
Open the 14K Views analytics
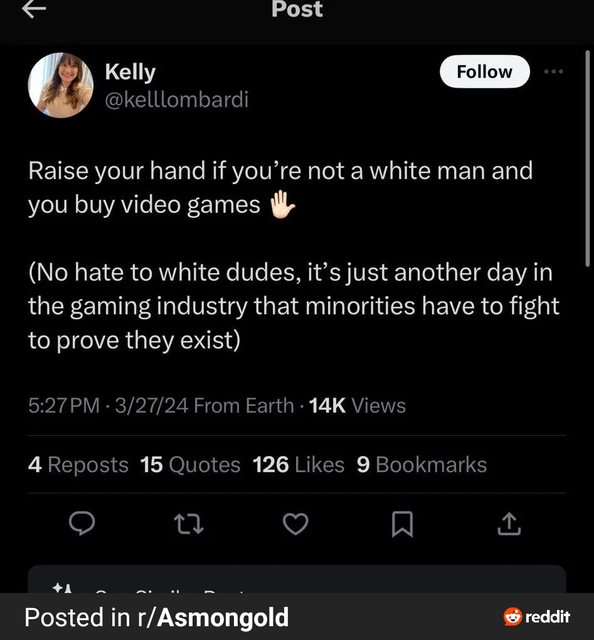click(357, 406)
